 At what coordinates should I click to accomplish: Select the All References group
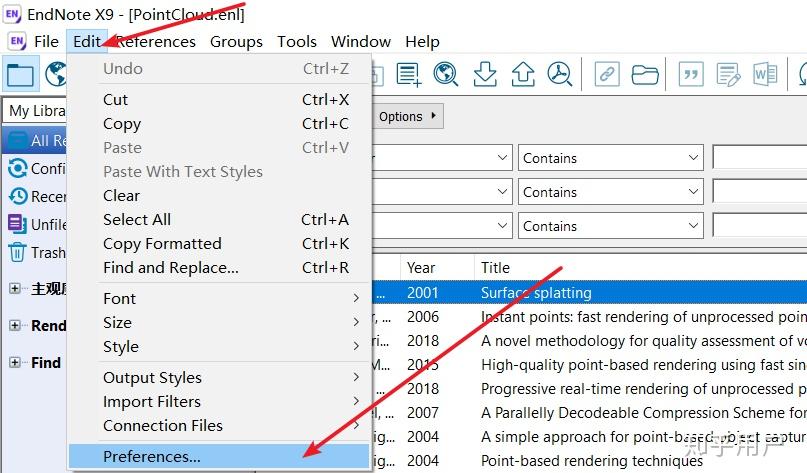(x=35, y=140)
